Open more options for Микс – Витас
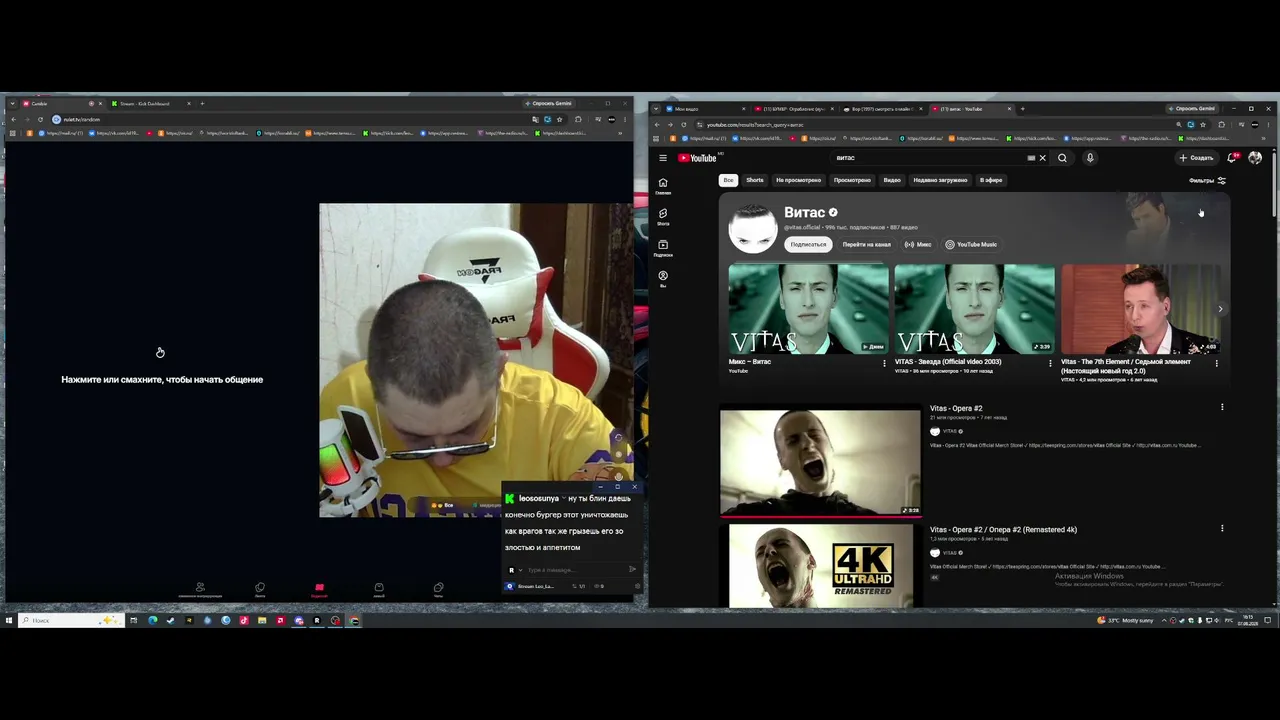The height and width of the screenshot is (720, 1280). tap(884, 363)
